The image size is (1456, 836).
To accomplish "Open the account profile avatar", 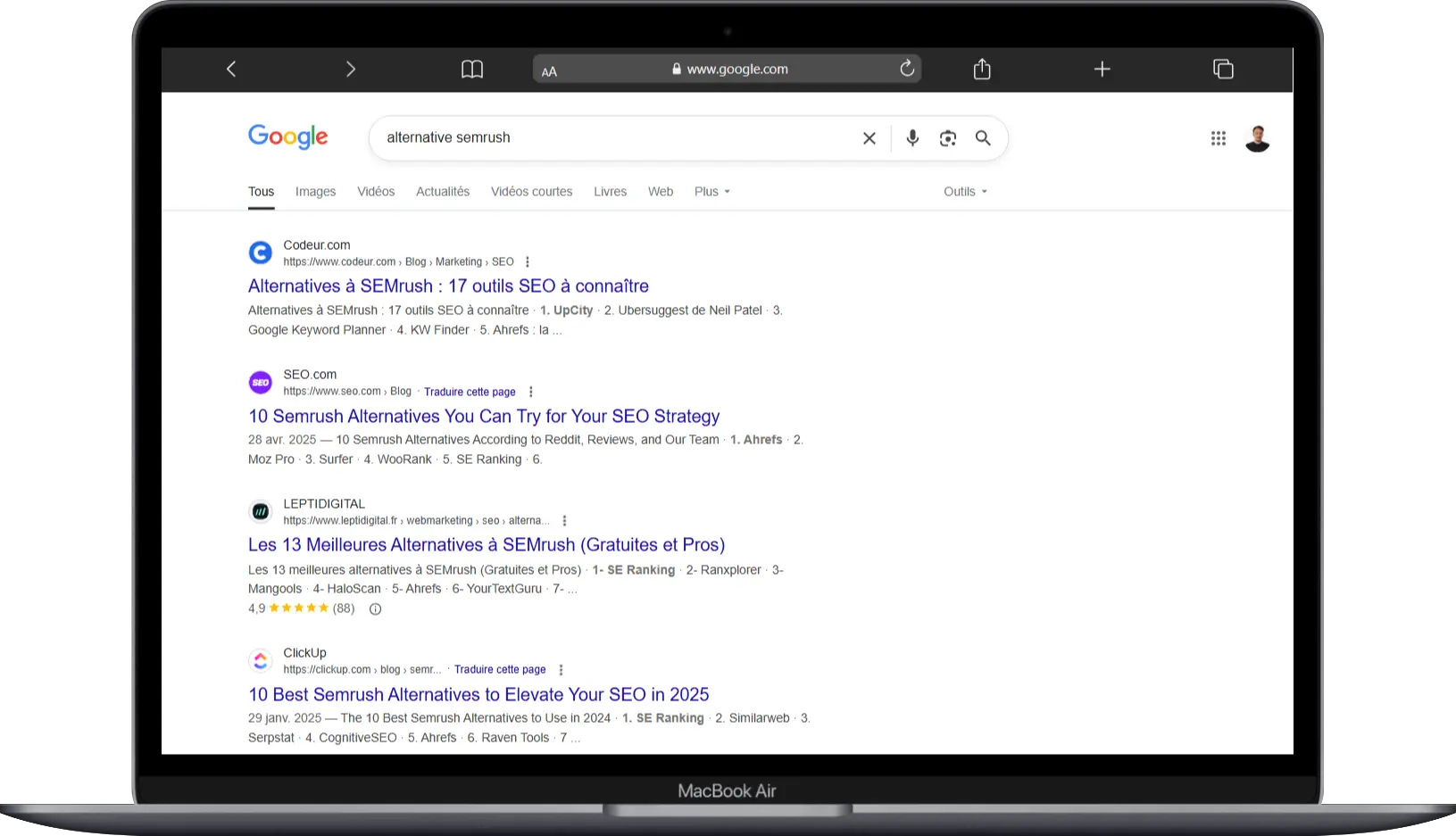I will click(1258, 138).
